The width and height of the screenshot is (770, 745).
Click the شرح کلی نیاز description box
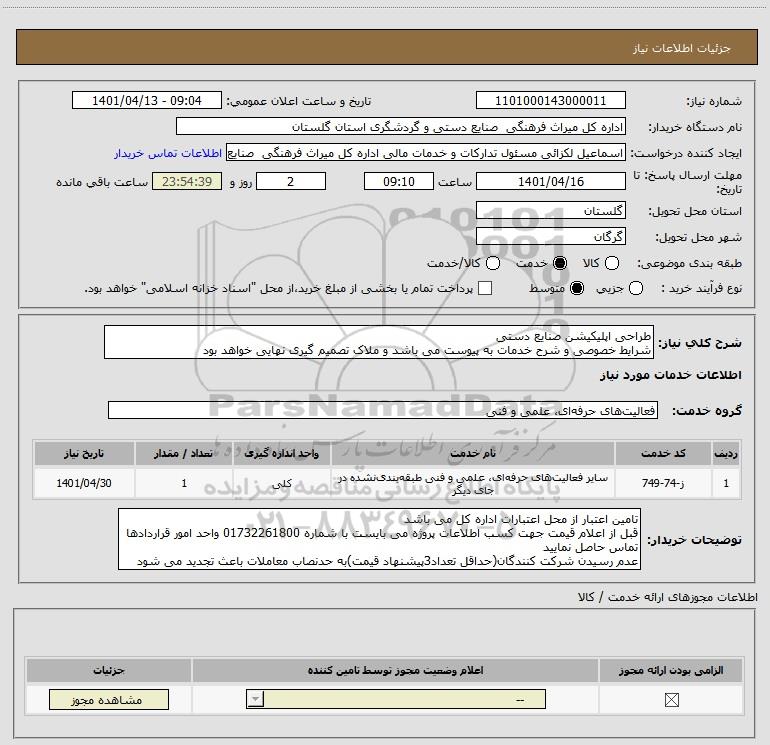[x=379, y=342]
